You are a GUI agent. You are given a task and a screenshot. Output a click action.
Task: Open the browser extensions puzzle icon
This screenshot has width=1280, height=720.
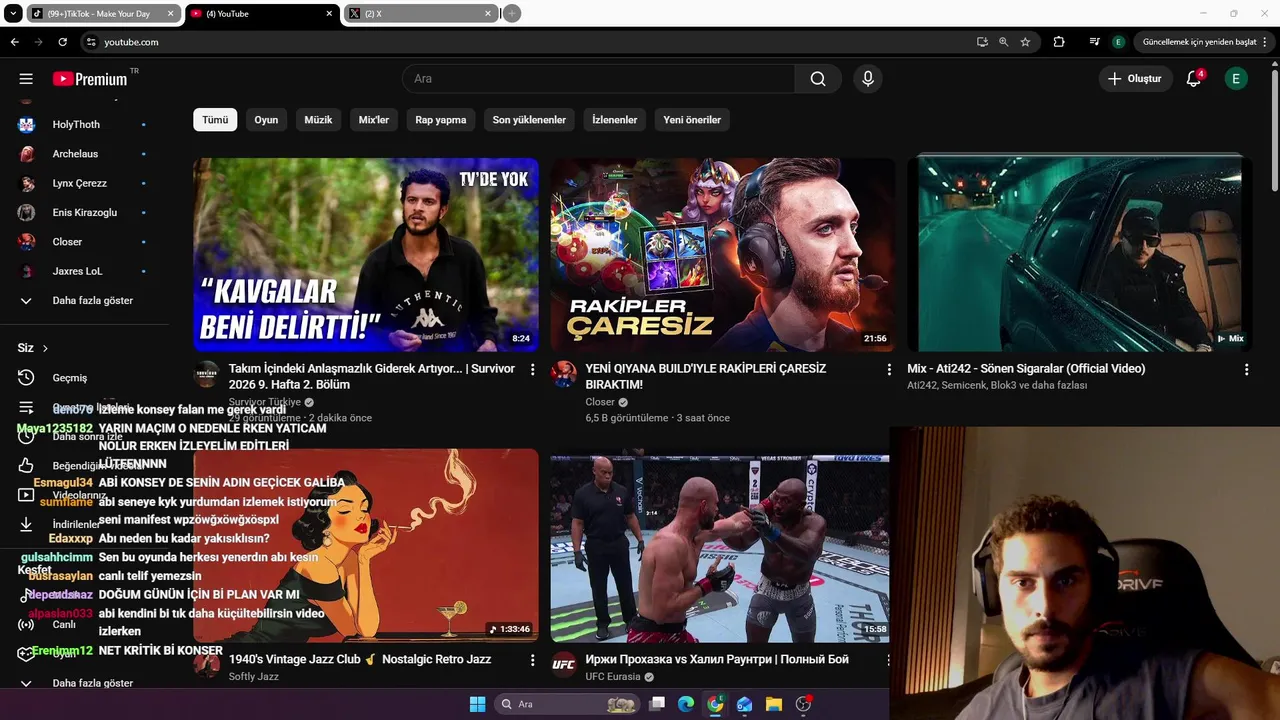[1059, 42]
